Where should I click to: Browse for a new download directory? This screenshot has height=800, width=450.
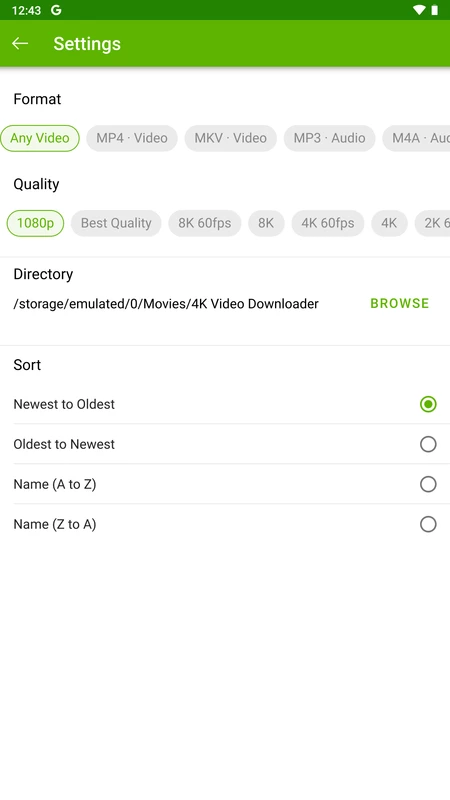[399, 304]
